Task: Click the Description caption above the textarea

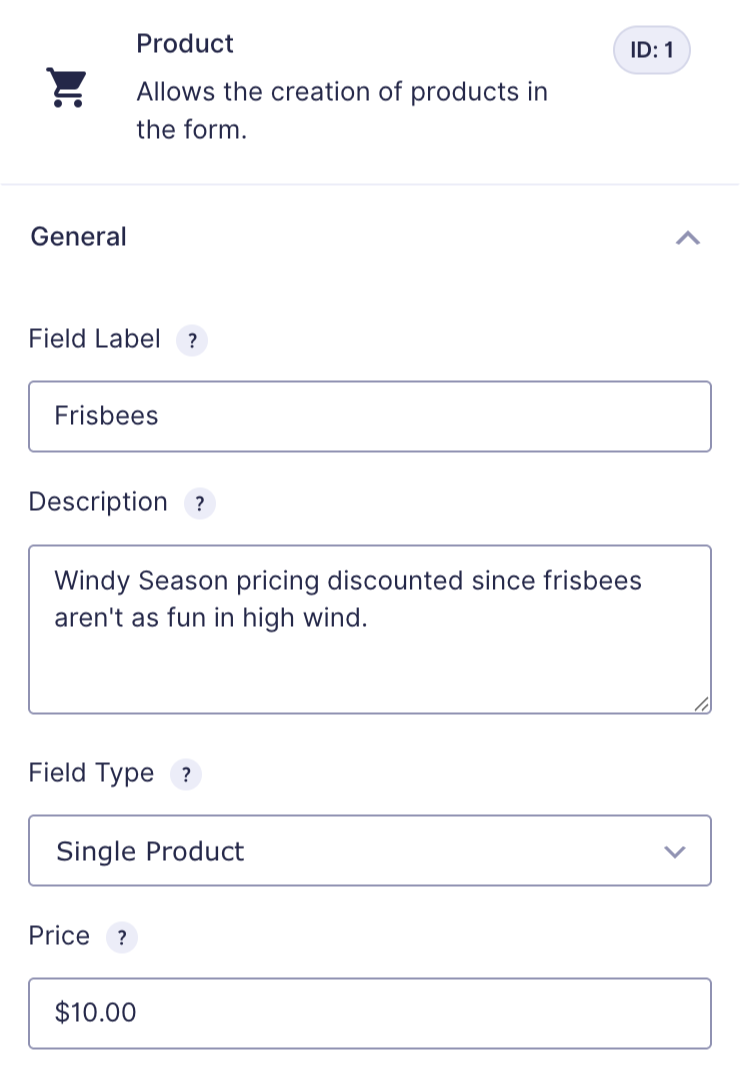Action: click(x=98, y=502)
